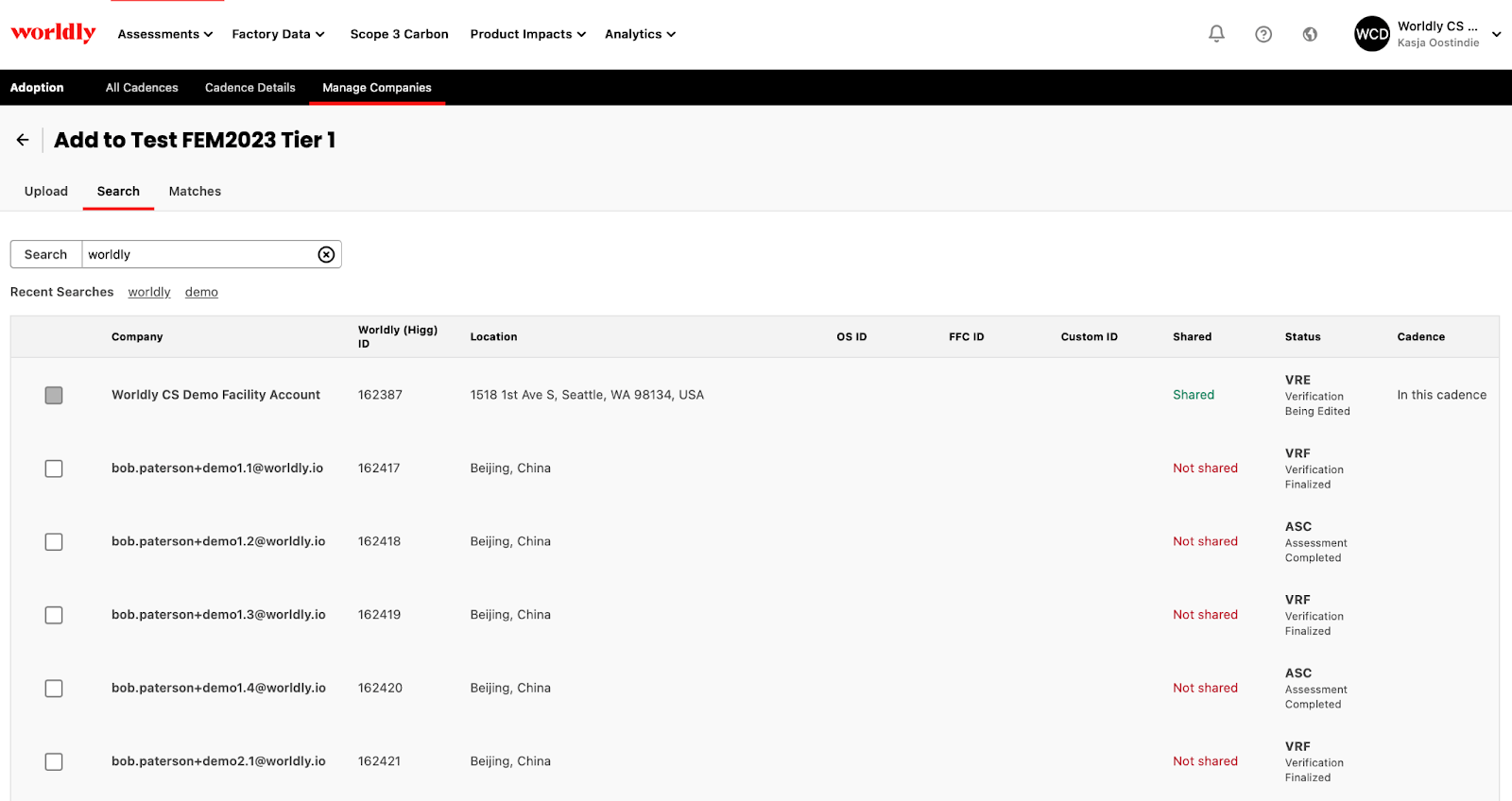
Task: Click 'Not shared' in row 162417
Action: 1205,469
